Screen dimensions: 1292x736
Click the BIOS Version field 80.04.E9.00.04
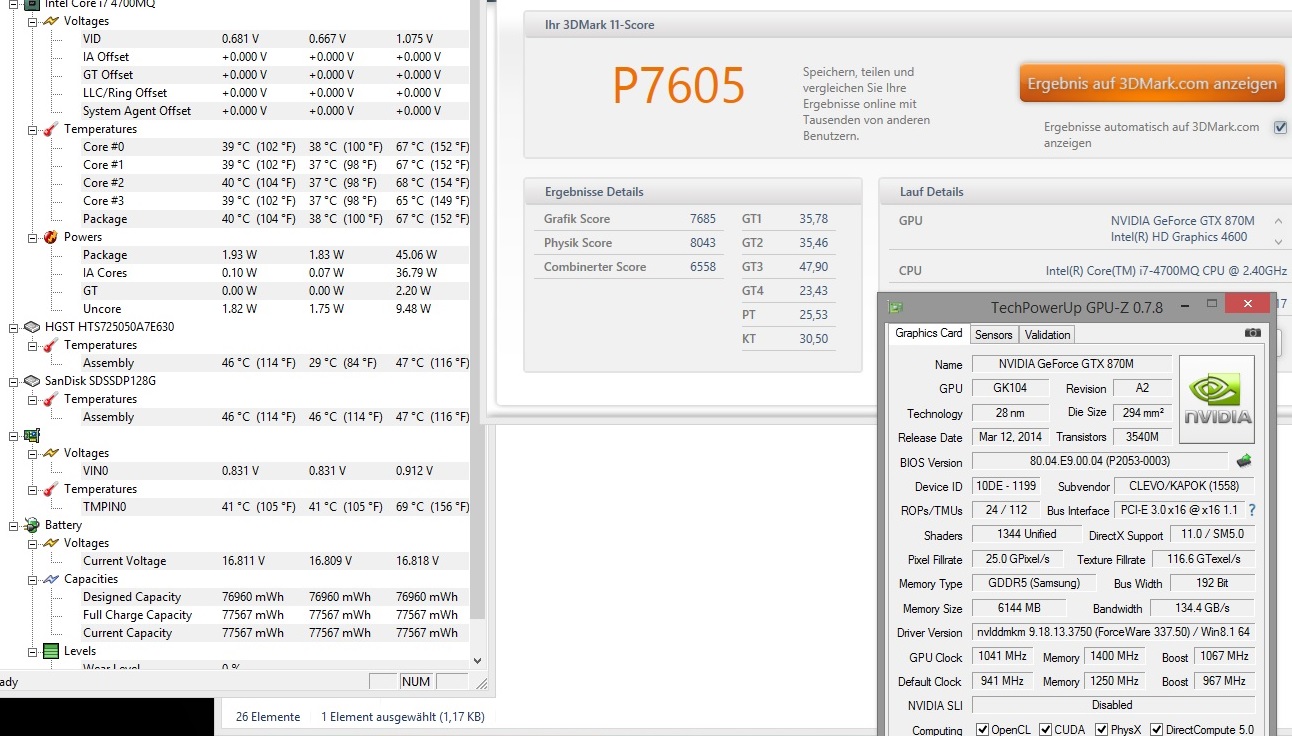click(x=1100, y=462)
